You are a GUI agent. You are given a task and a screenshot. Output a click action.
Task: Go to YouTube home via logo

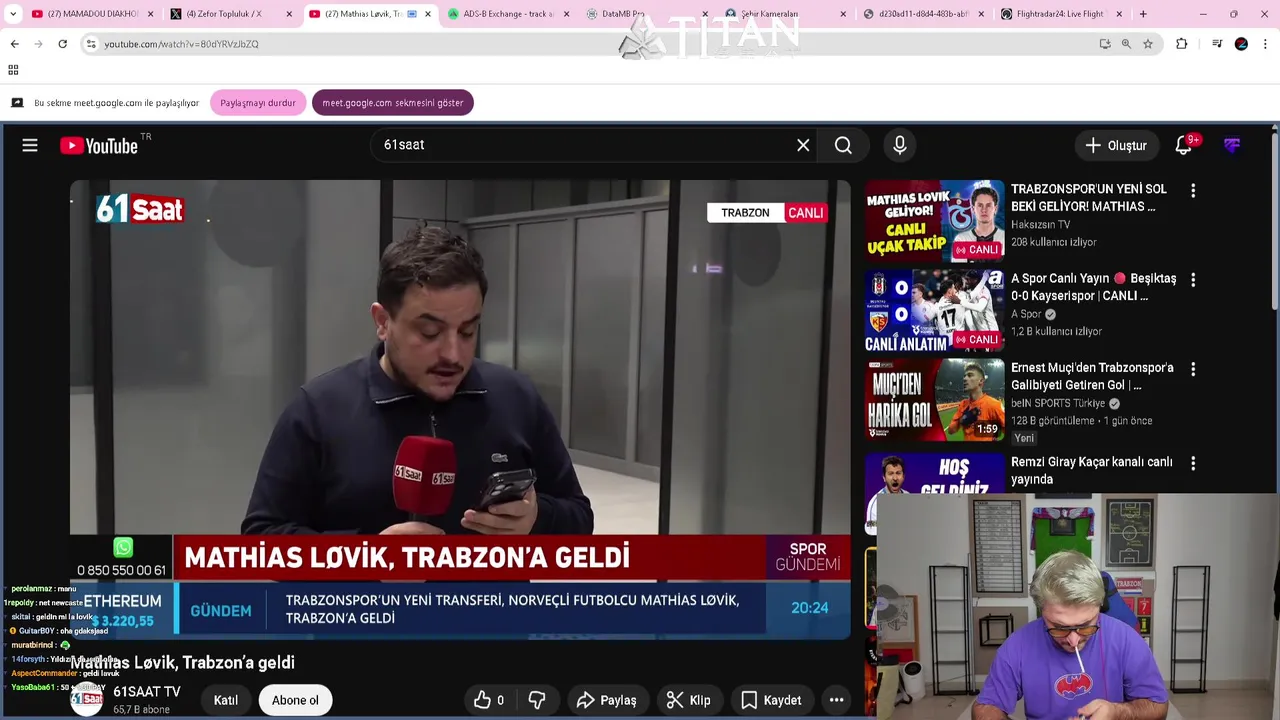(x=99, y=146)
